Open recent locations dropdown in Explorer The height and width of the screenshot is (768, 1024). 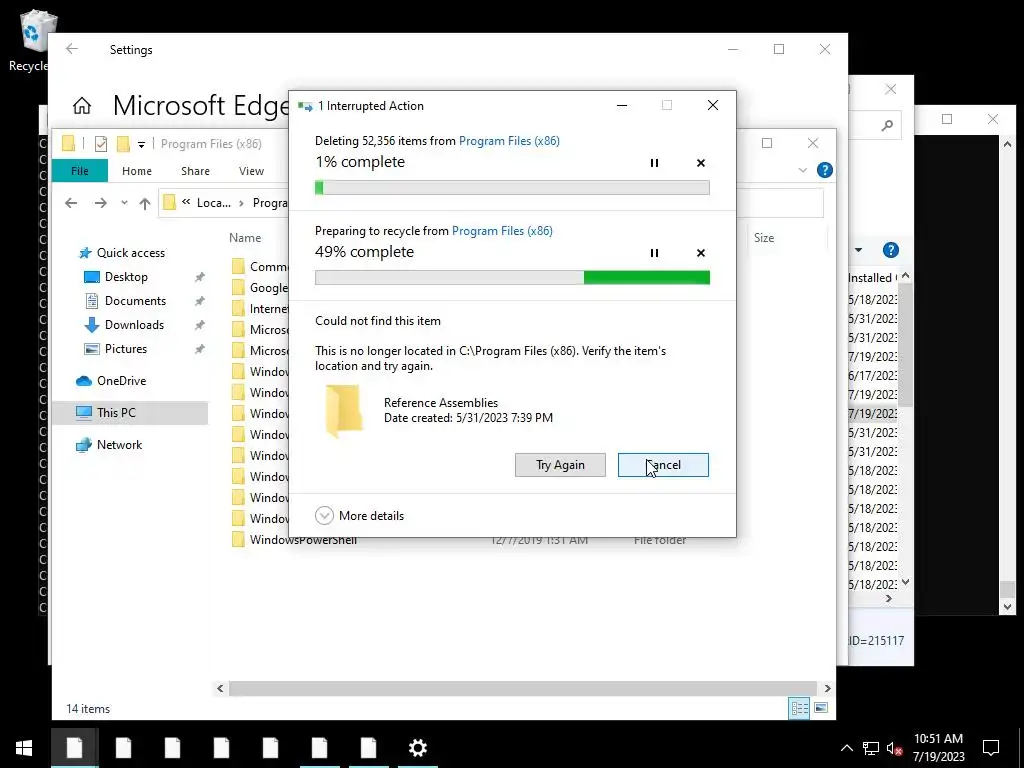(124, 203)
